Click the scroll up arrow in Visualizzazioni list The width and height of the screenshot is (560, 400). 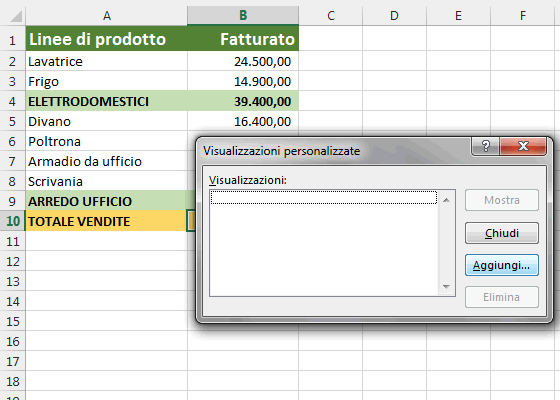tap(446, 200)
